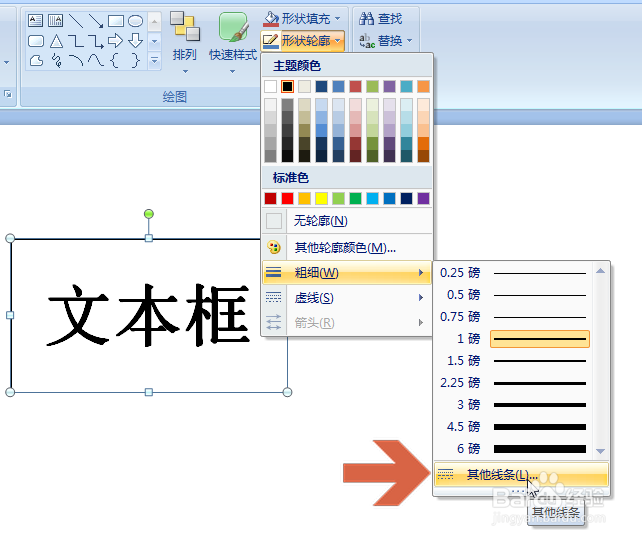The image size is (642, 540).
Task: Set line weight to 0.5 磅
Action: [513, 295]
